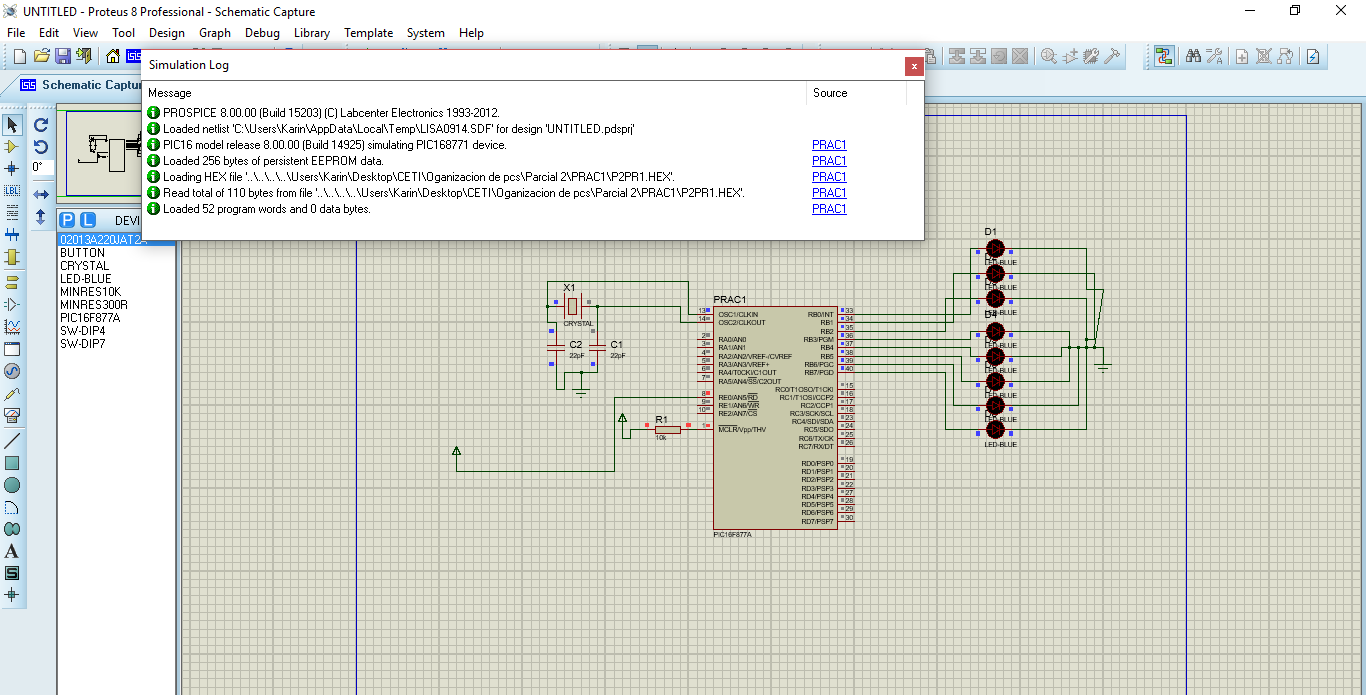
Task: Open the File menu
Action: 16,33
